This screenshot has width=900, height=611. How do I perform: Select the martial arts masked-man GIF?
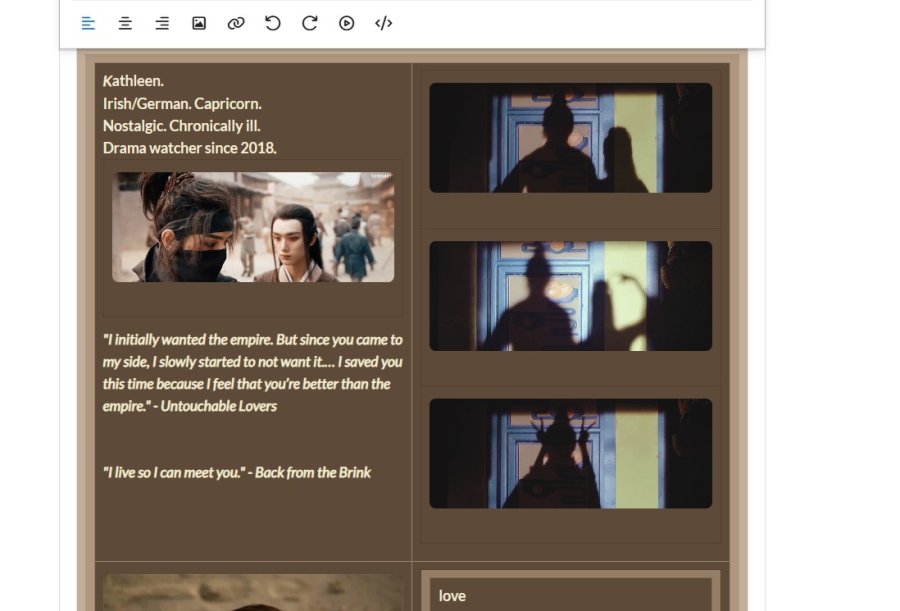coord(253,225)
